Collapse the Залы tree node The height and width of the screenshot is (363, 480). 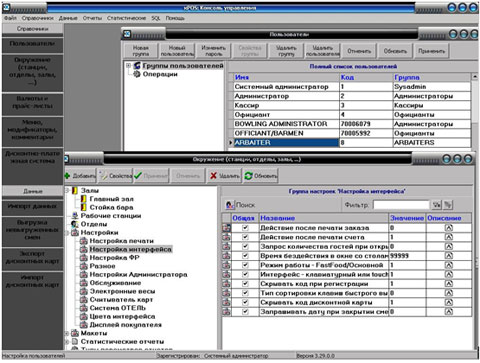[67, 191]
